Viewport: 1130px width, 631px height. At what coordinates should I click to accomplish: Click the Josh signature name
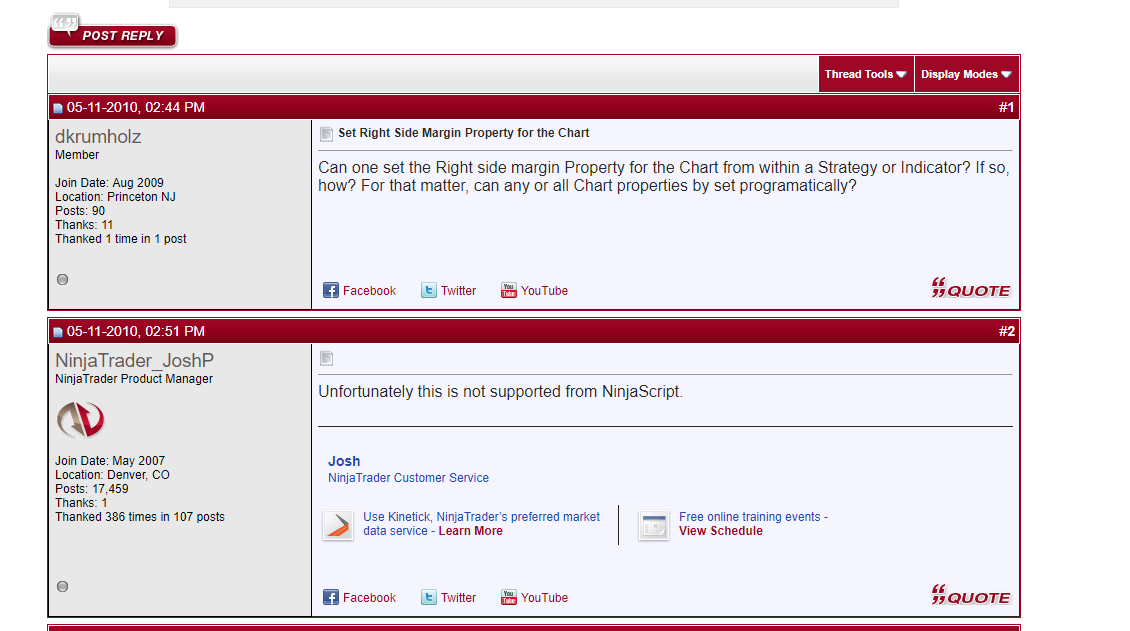pyautogui.click(x=344, y=461)
